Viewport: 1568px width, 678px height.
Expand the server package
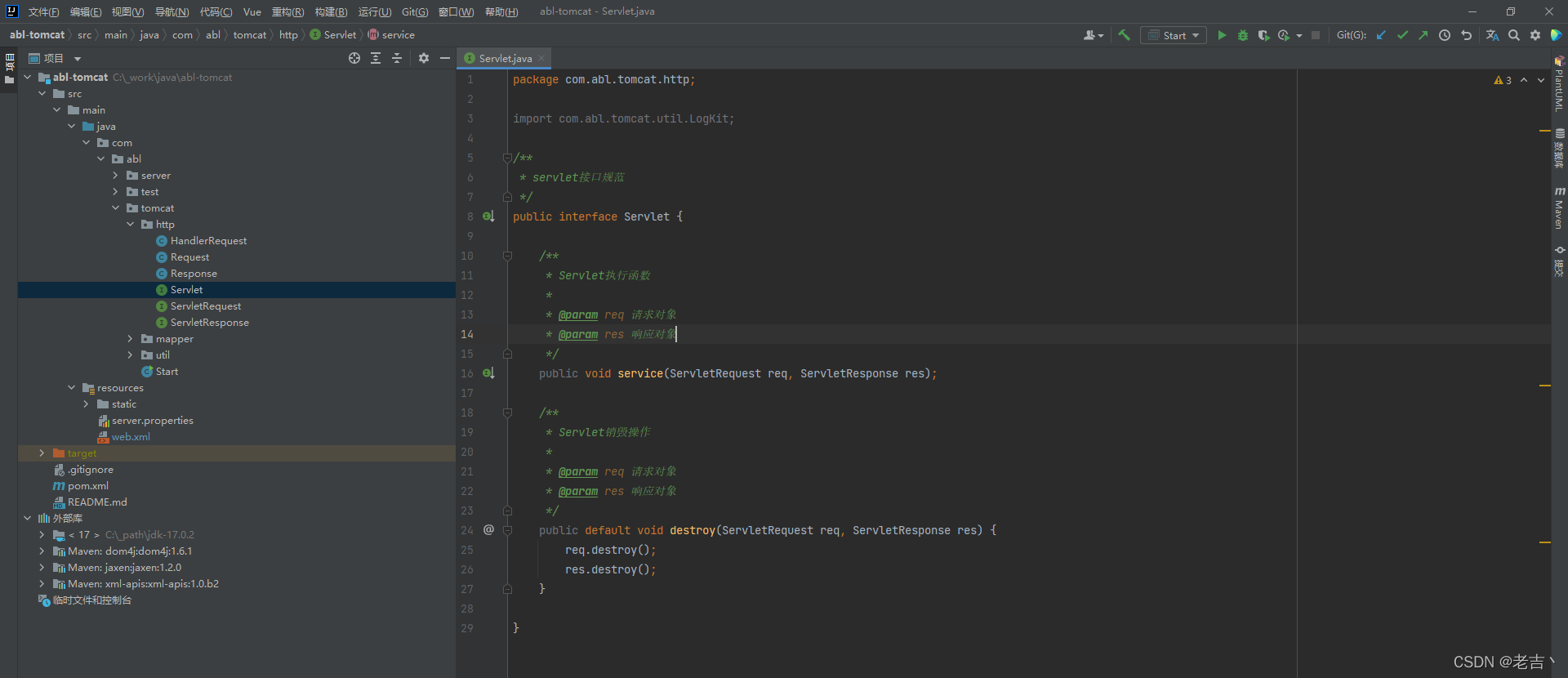click(x=116, y=176)
